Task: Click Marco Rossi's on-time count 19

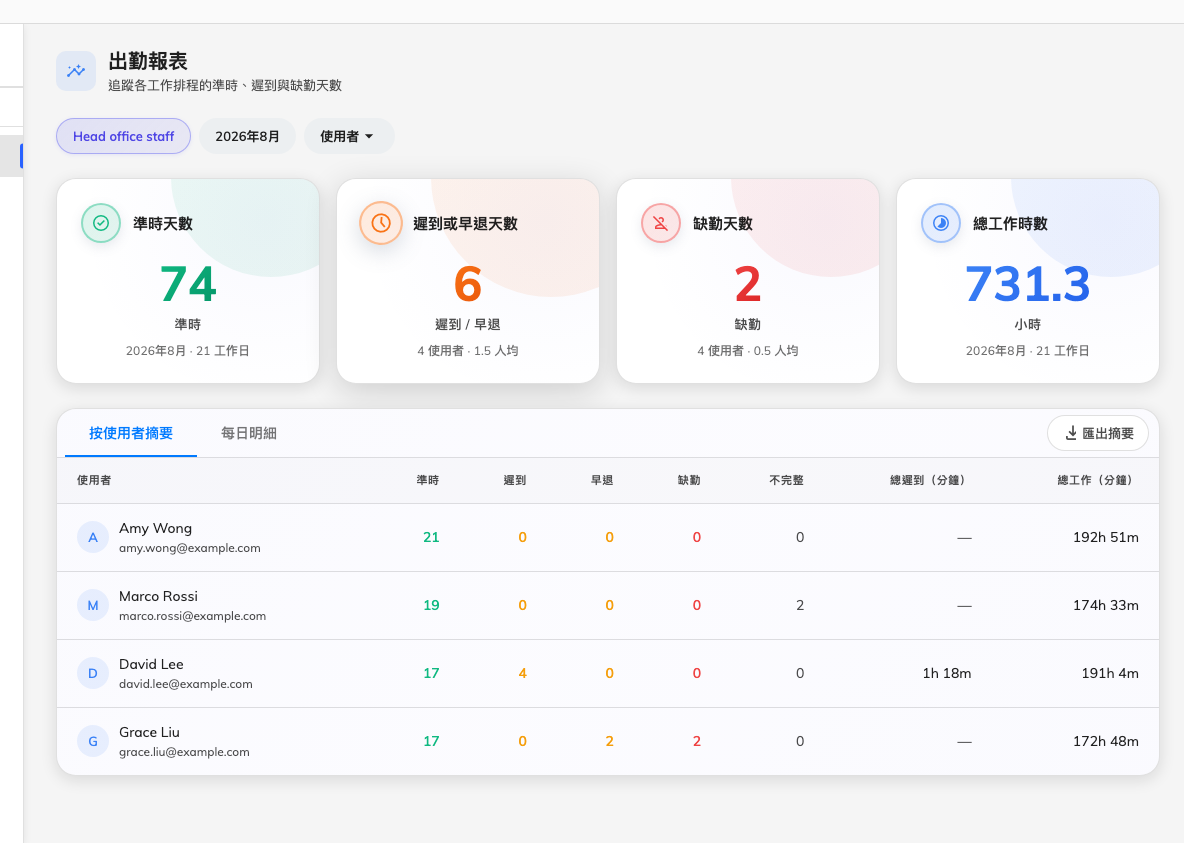Action: point(431,606)
